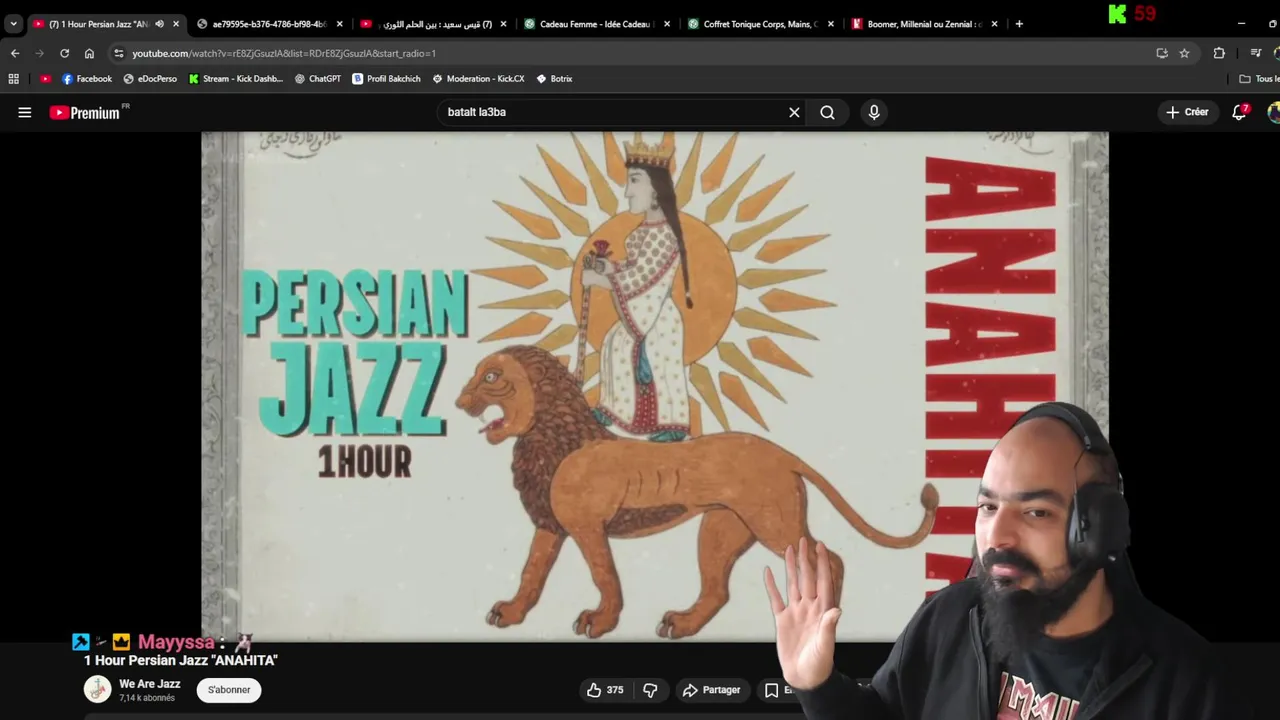Open the ChatGPT bookmark
Image resolution: width=1280 pixels, height=720 pixels.
(x=318, y=78)
